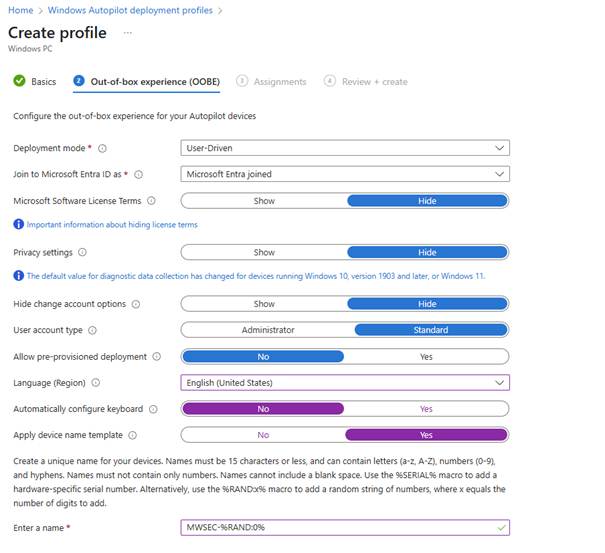Click info icon beside Apply device name template

pos(131,435)
